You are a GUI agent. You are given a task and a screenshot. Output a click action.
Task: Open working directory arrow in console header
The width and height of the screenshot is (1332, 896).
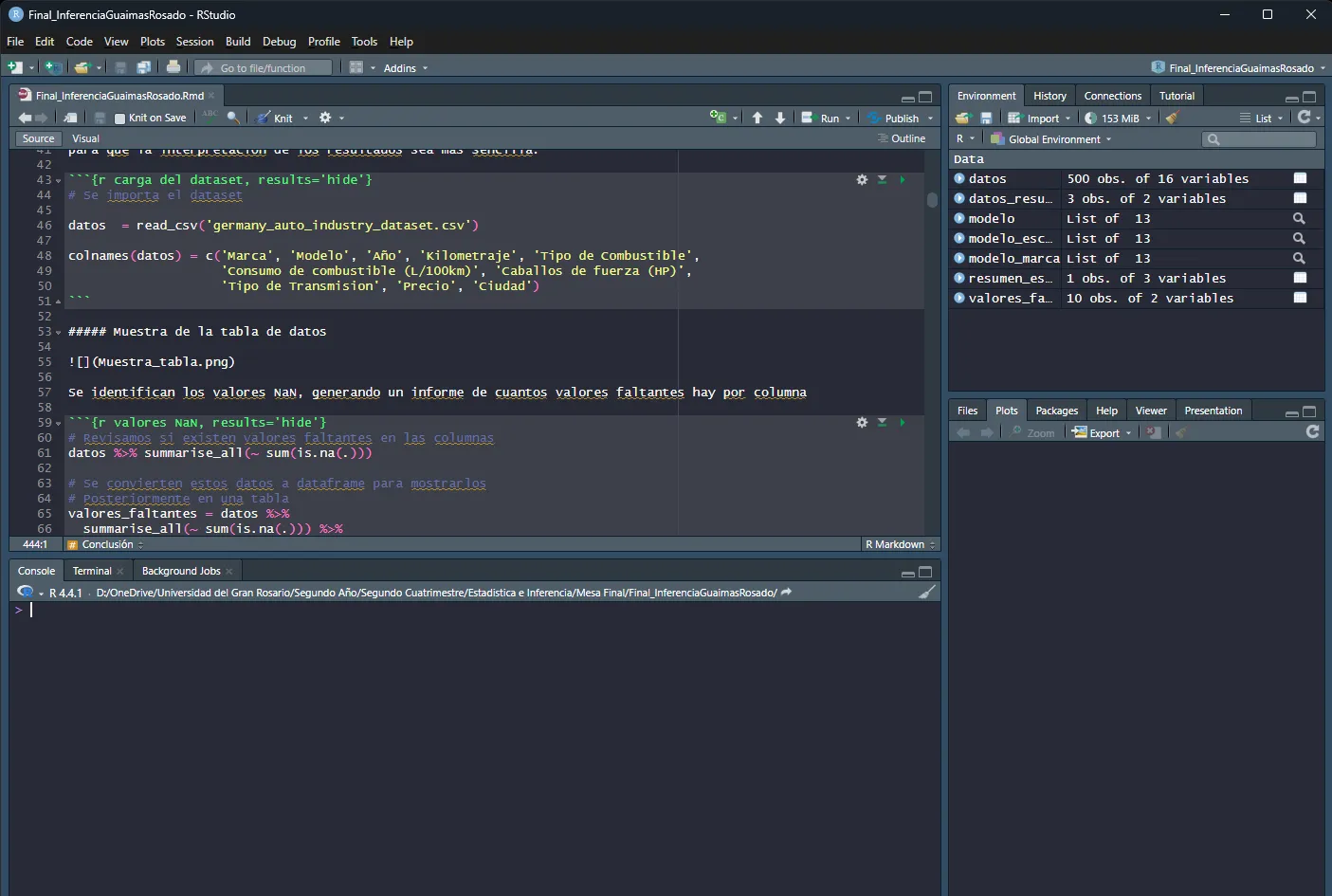click(786, 592)
